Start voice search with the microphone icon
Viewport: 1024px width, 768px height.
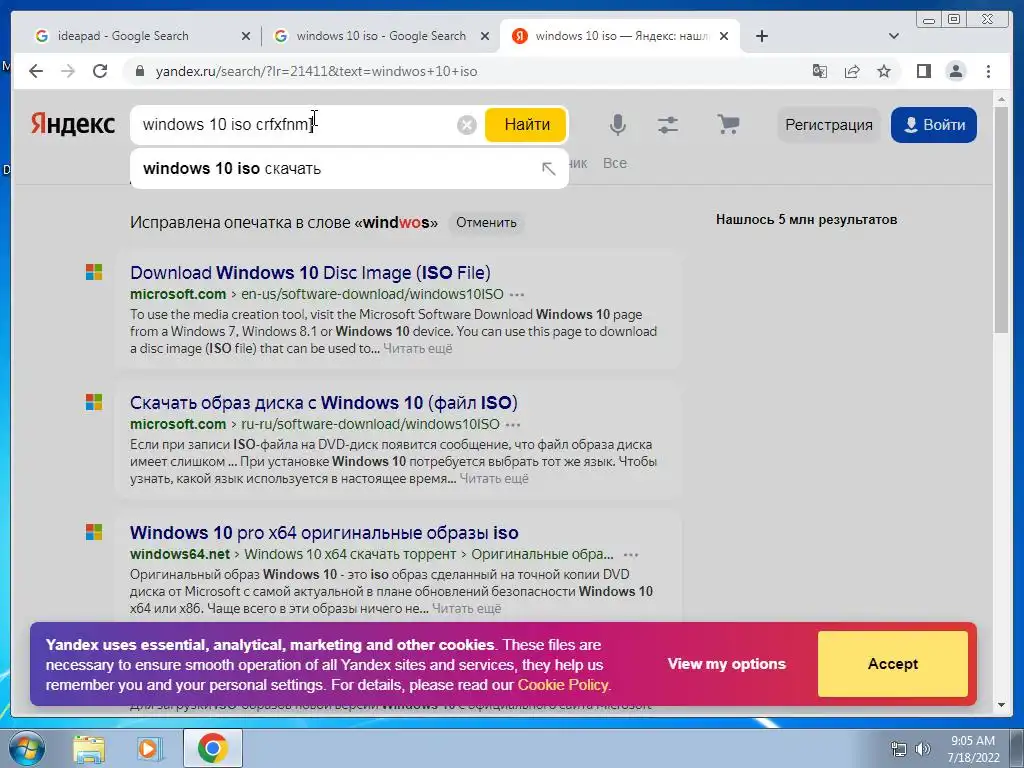tap(617, 124)
